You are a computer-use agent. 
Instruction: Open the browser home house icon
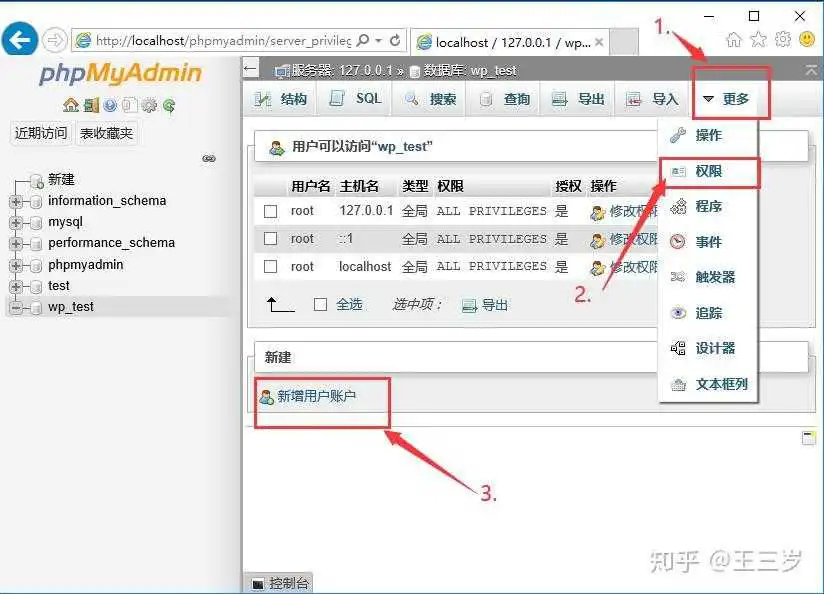click(x=734, y=39)
